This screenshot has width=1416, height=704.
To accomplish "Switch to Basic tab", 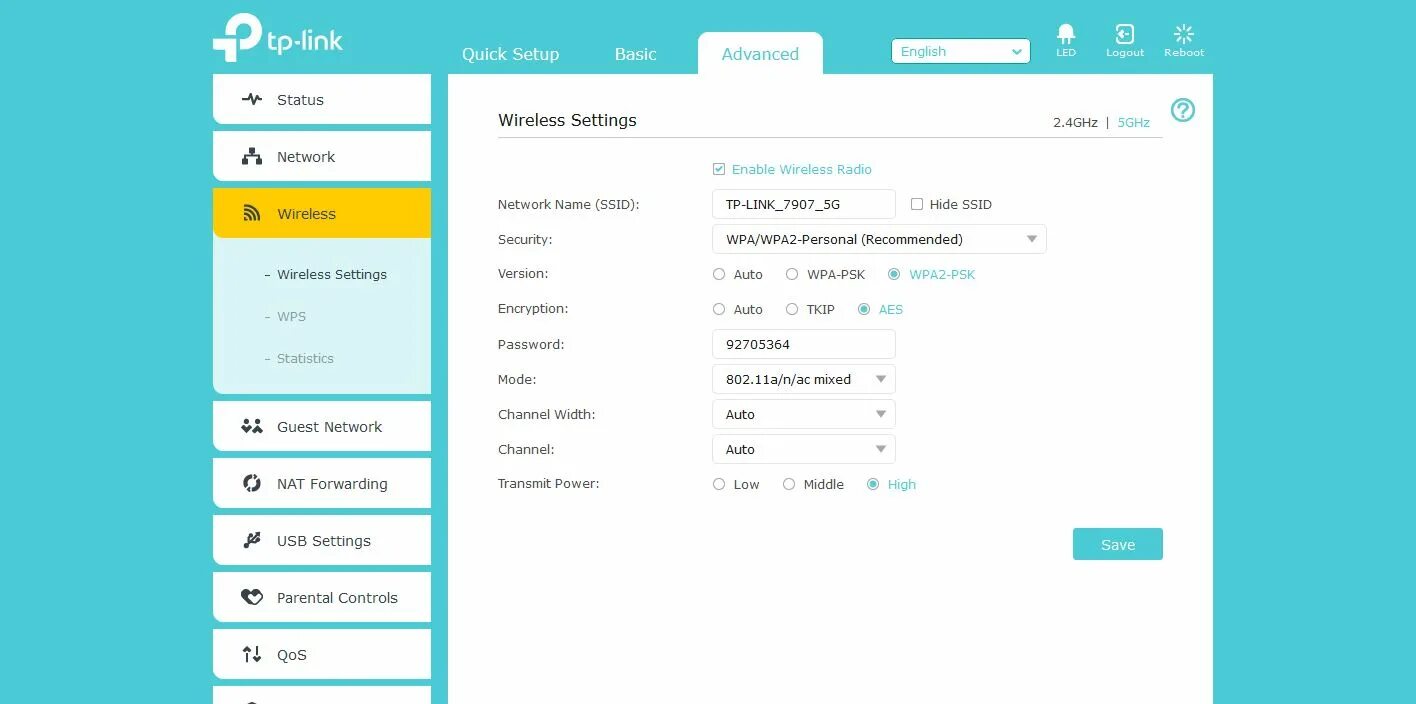I will click(635, 54).
